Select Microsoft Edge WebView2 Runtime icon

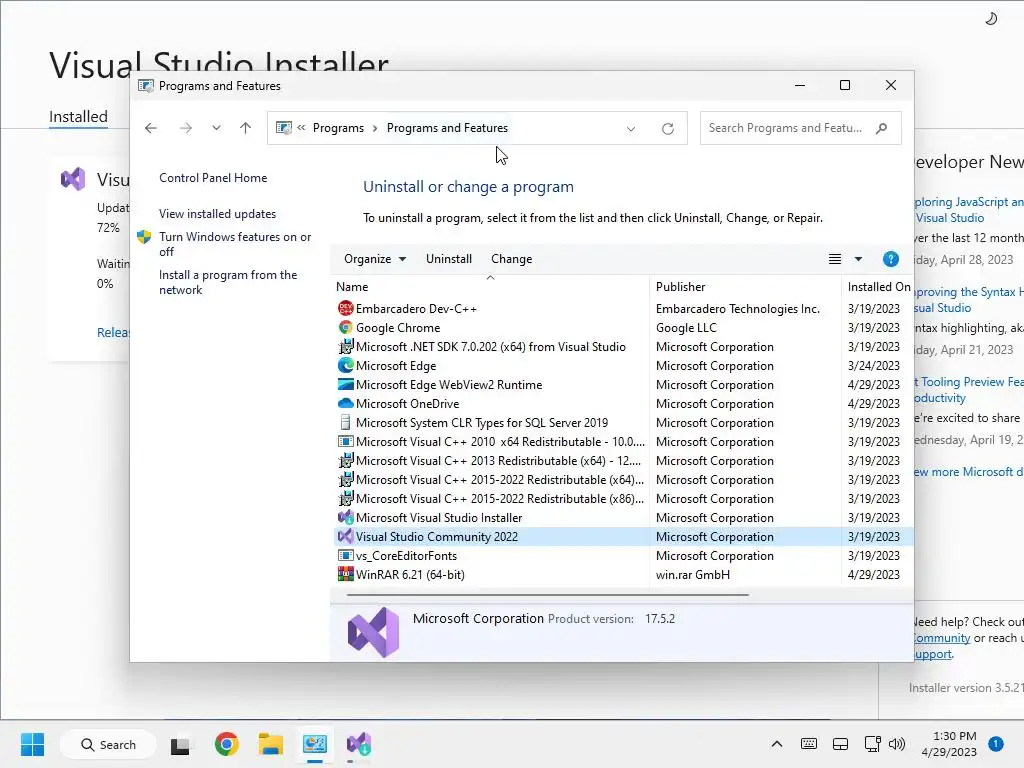pos(345,384)
